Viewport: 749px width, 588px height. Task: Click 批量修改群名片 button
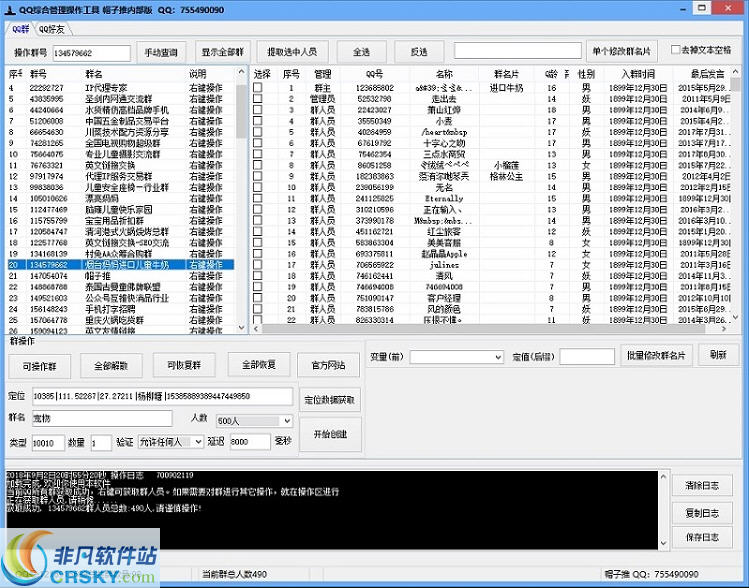click(656, 355)
